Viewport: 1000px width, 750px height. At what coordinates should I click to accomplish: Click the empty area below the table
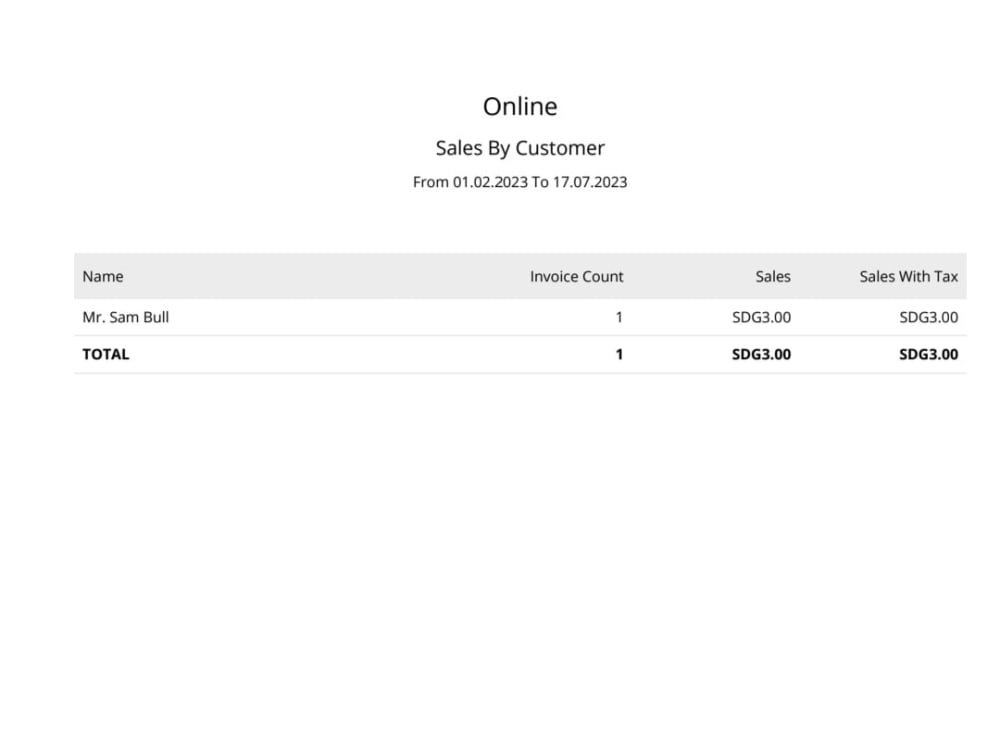pos(520,548)
